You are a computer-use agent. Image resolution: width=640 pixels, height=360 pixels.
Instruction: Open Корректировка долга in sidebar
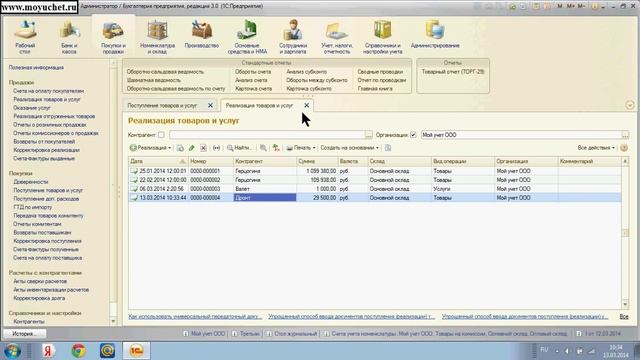pyautogui.click(x=39, y=298)
